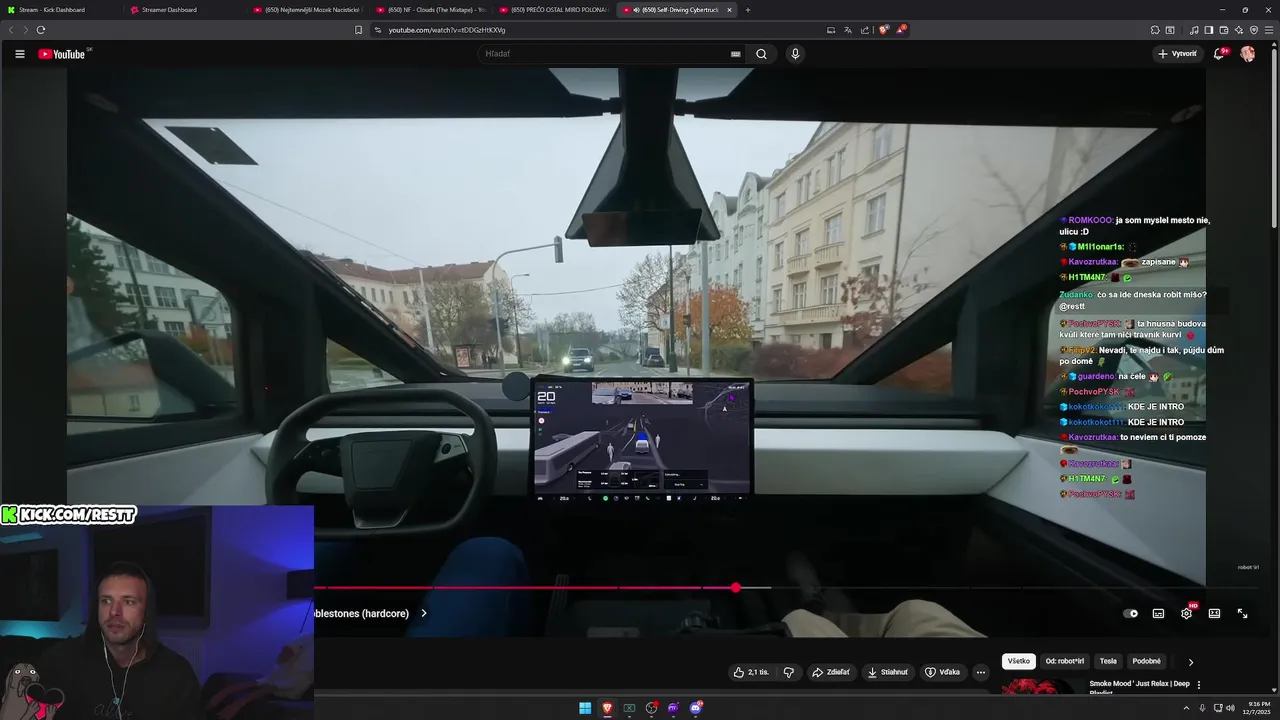
Task: Open Brave VPN shield icon
Action: click(1254, 30)
